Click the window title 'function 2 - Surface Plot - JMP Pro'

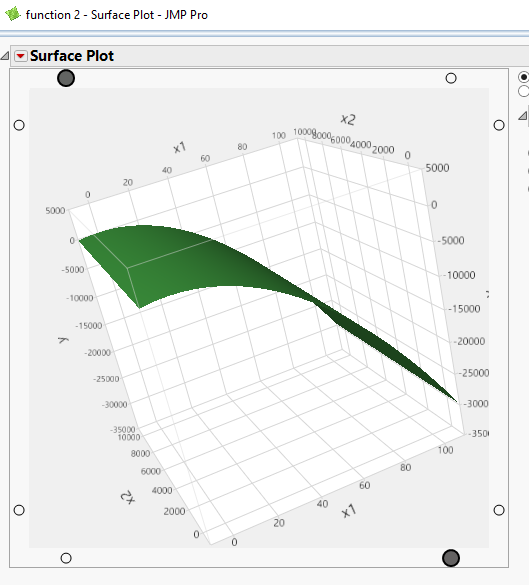117,15
